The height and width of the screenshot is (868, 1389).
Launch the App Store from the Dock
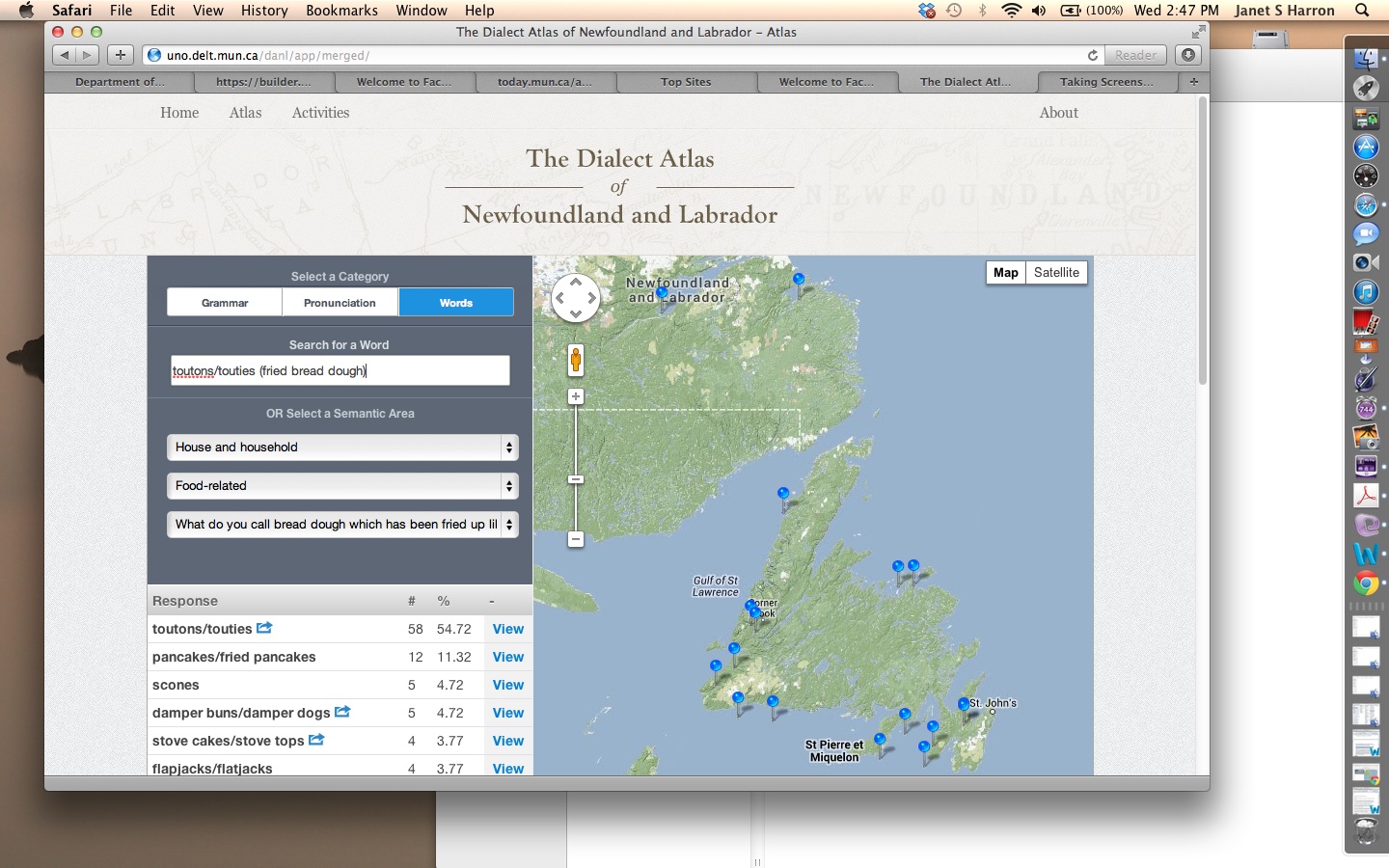(1366, 147)
